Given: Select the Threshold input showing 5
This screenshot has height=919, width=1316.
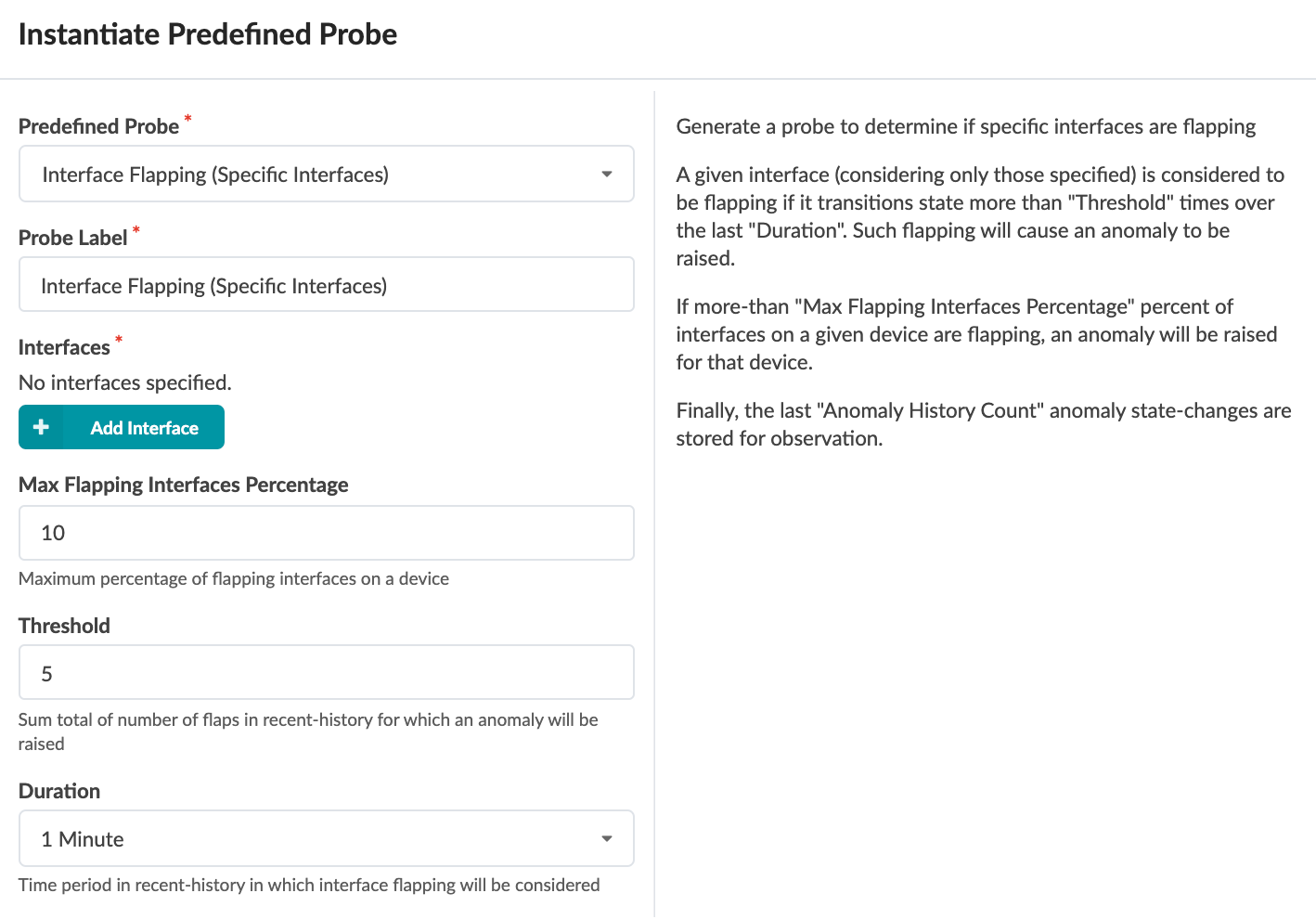Looking at the screenshot, I should (326, 673).
